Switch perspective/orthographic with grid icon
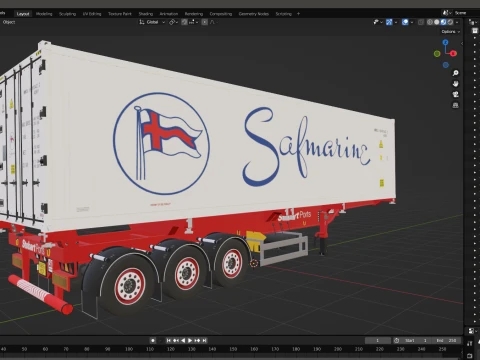 (x=455, y=105)
